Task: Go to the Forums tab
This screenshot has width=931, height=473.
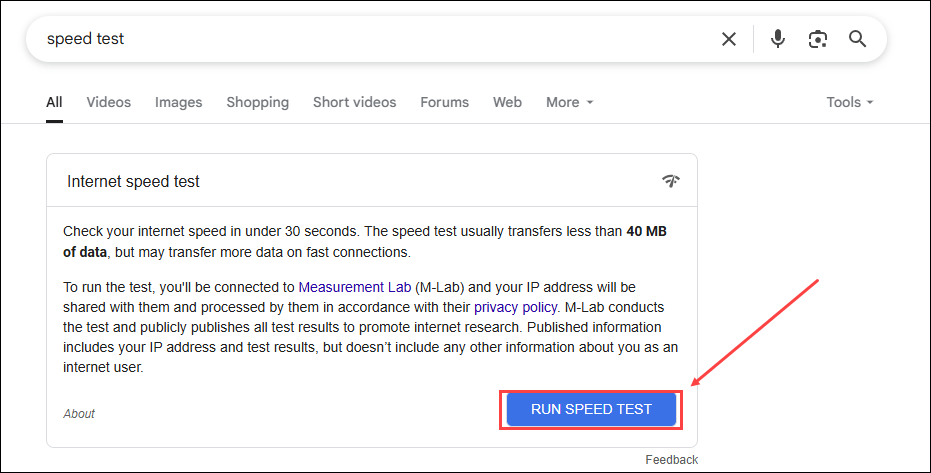Action: point(444,102)
